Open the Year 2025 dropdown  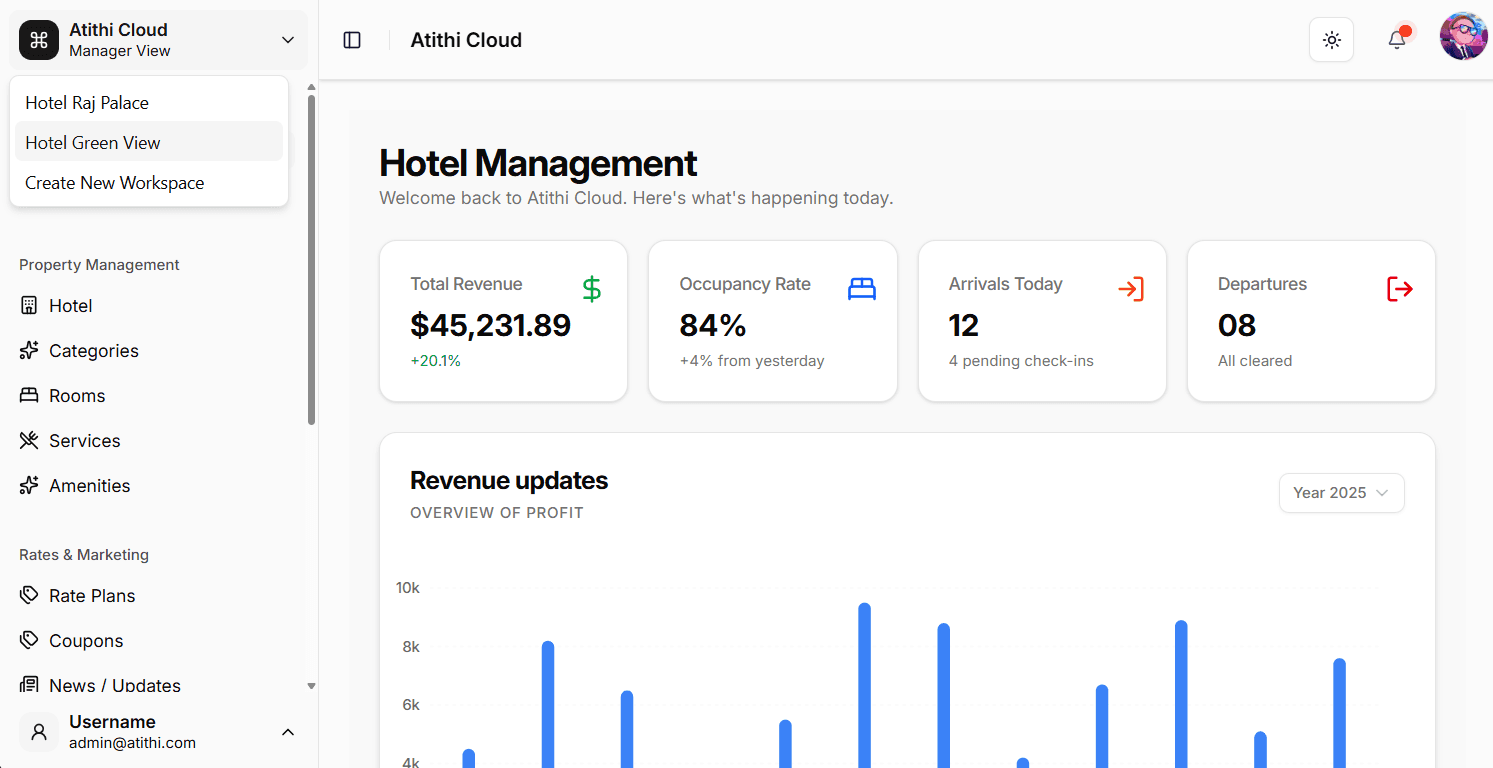click(x=1341, y=492)
